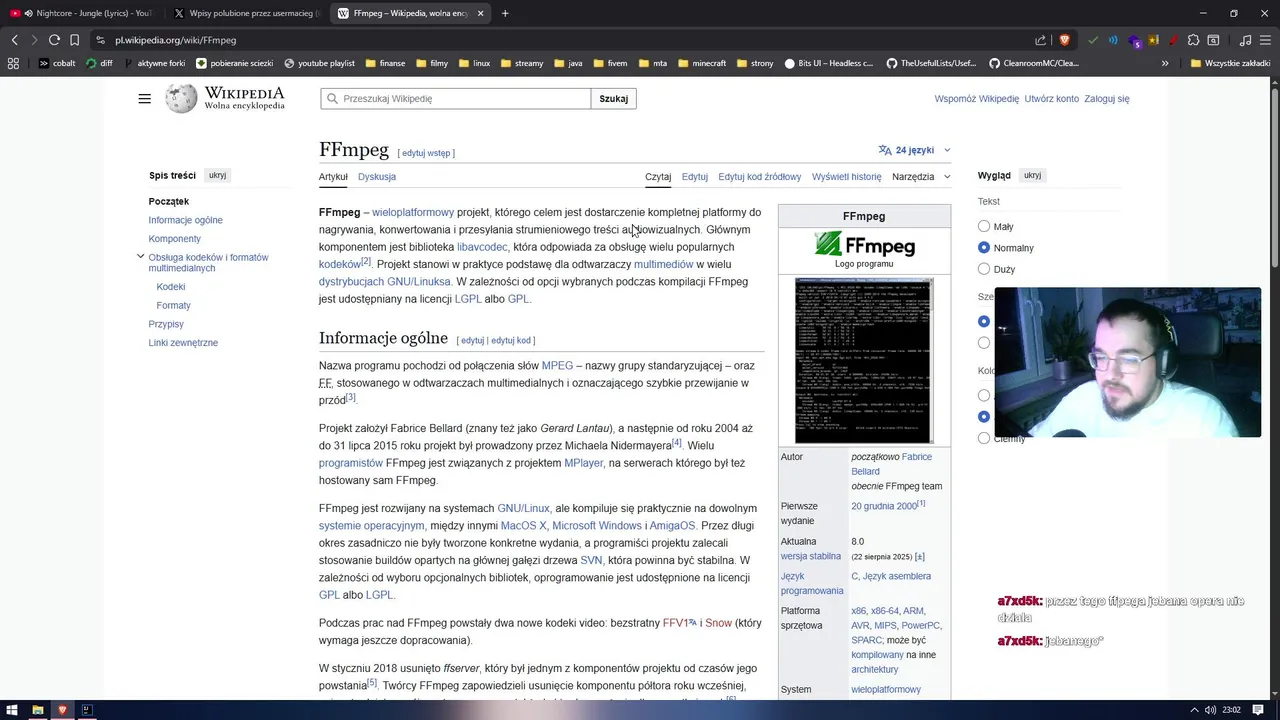Open the Wspomóż Wikipedię link
This screenshot has height=720, width=1280.
(x=977, y=99)
